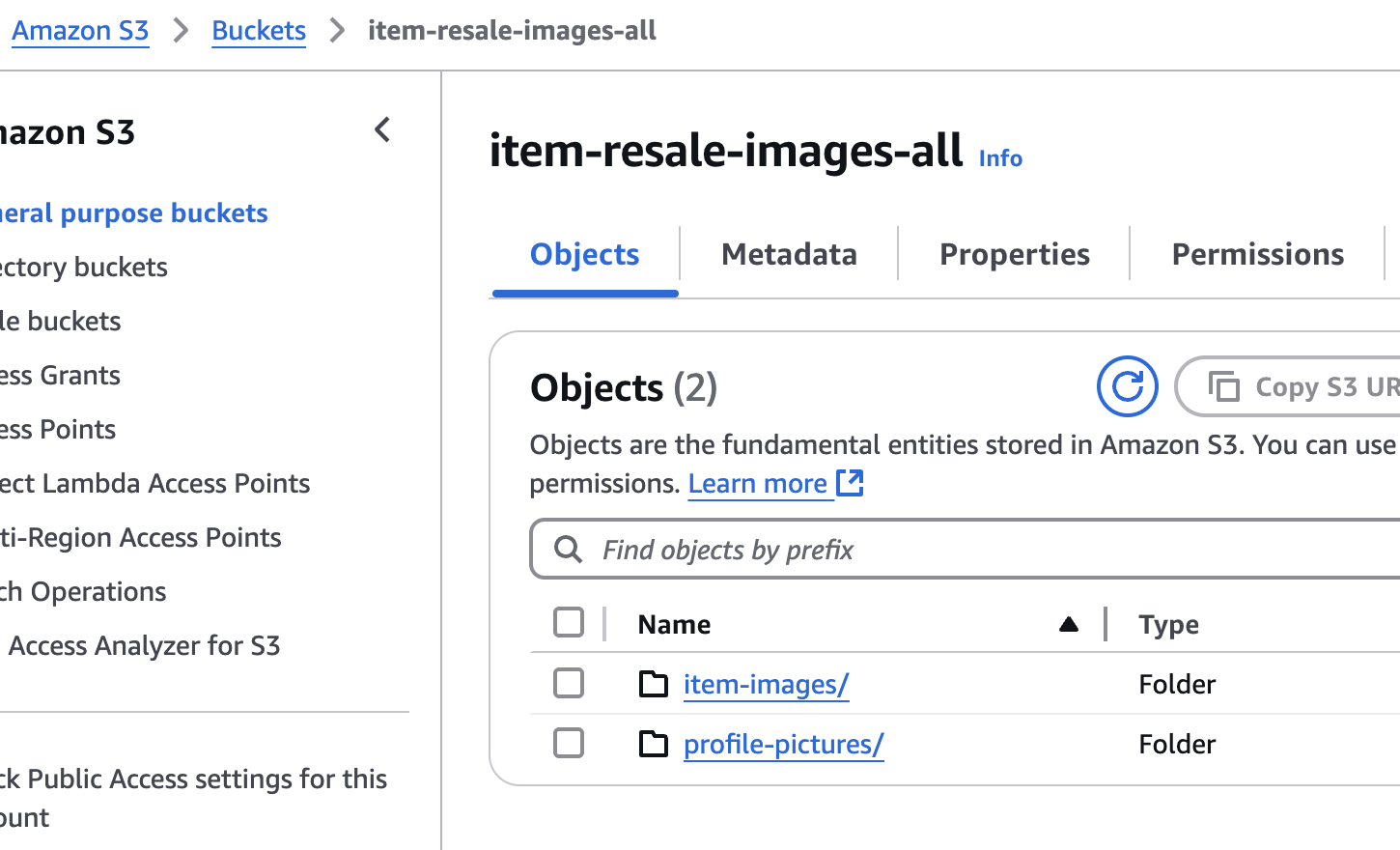The height and width of the screenshot is (850, 1400).
Task: Open the Properties tab
Action: 1014,254
